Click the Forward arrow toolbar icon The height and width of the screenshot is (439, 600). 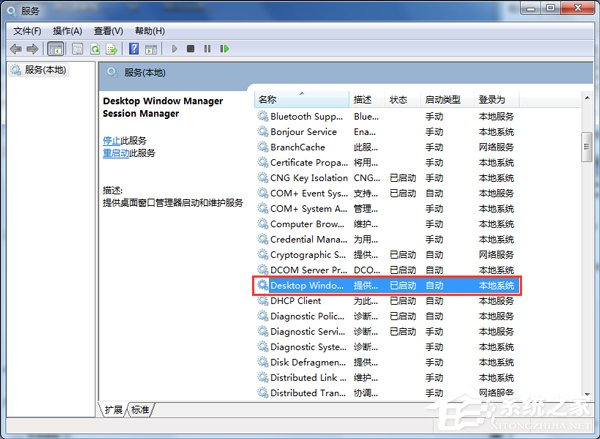pyautogui.click(x=33, y=49)
